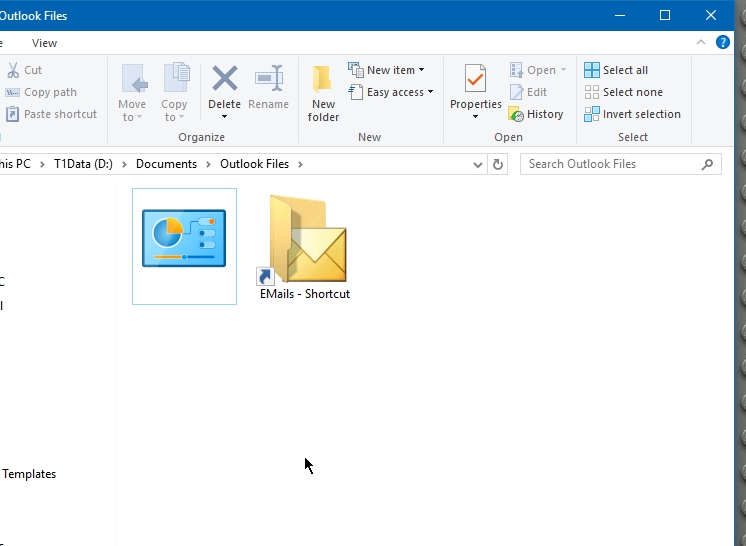Click the Move to icon
This screenshot has width=746, height=546.
(132, 80)
